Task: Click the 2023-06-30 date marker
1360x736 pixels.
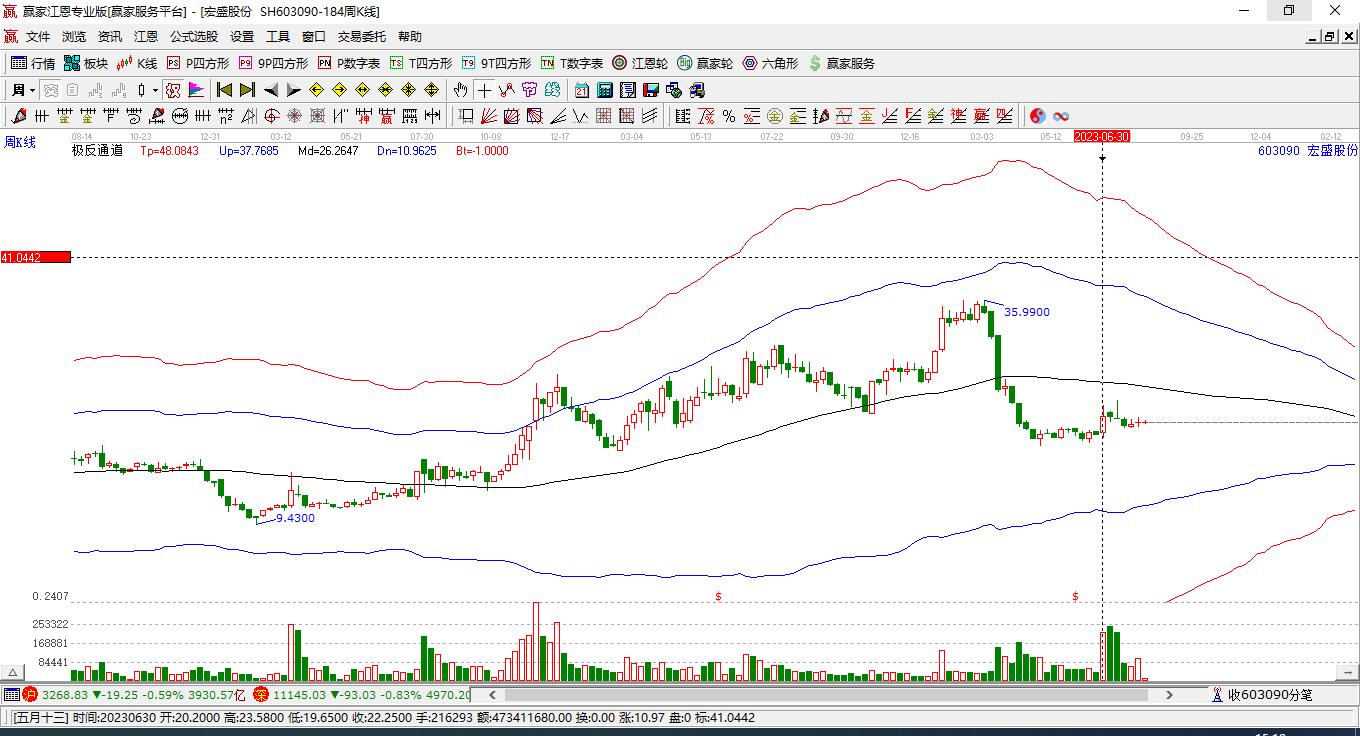Action: point(1101,136)
